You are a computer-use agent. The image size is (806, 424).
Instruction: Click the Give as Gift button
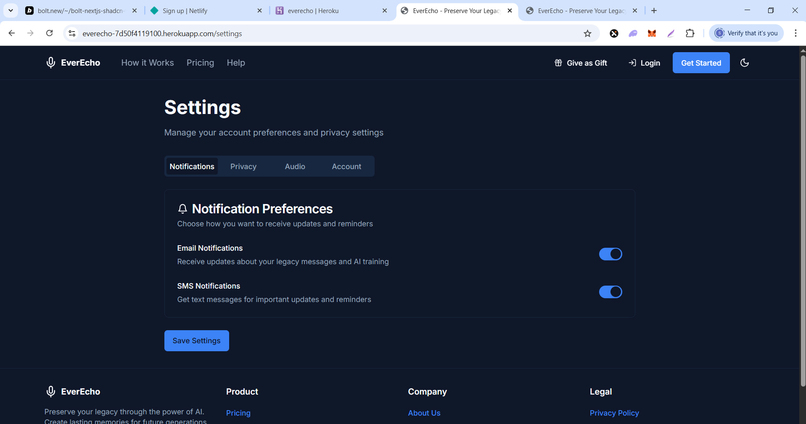coord(581,63)
